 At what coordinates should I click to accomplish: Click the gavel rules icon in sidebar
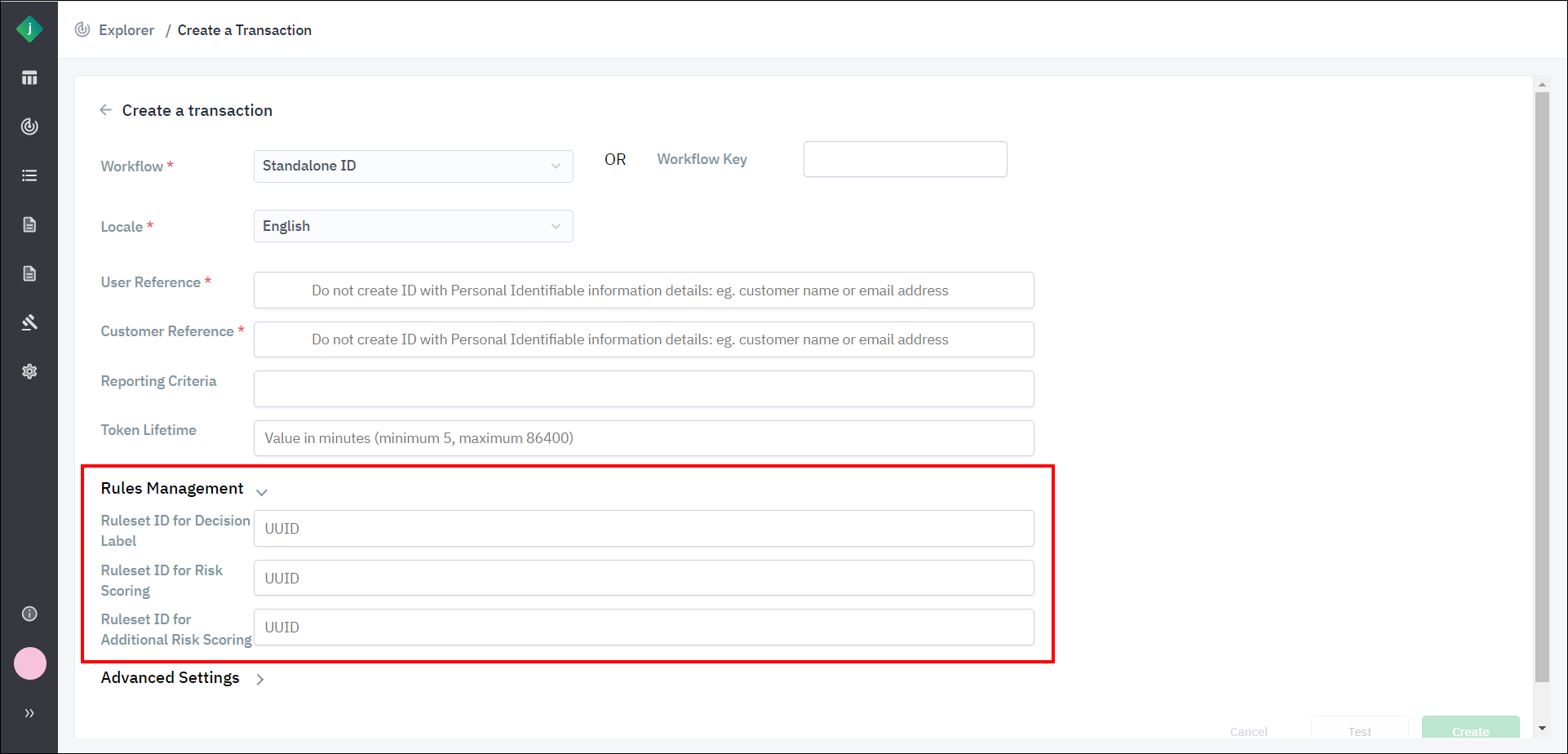tap(29, 322)
